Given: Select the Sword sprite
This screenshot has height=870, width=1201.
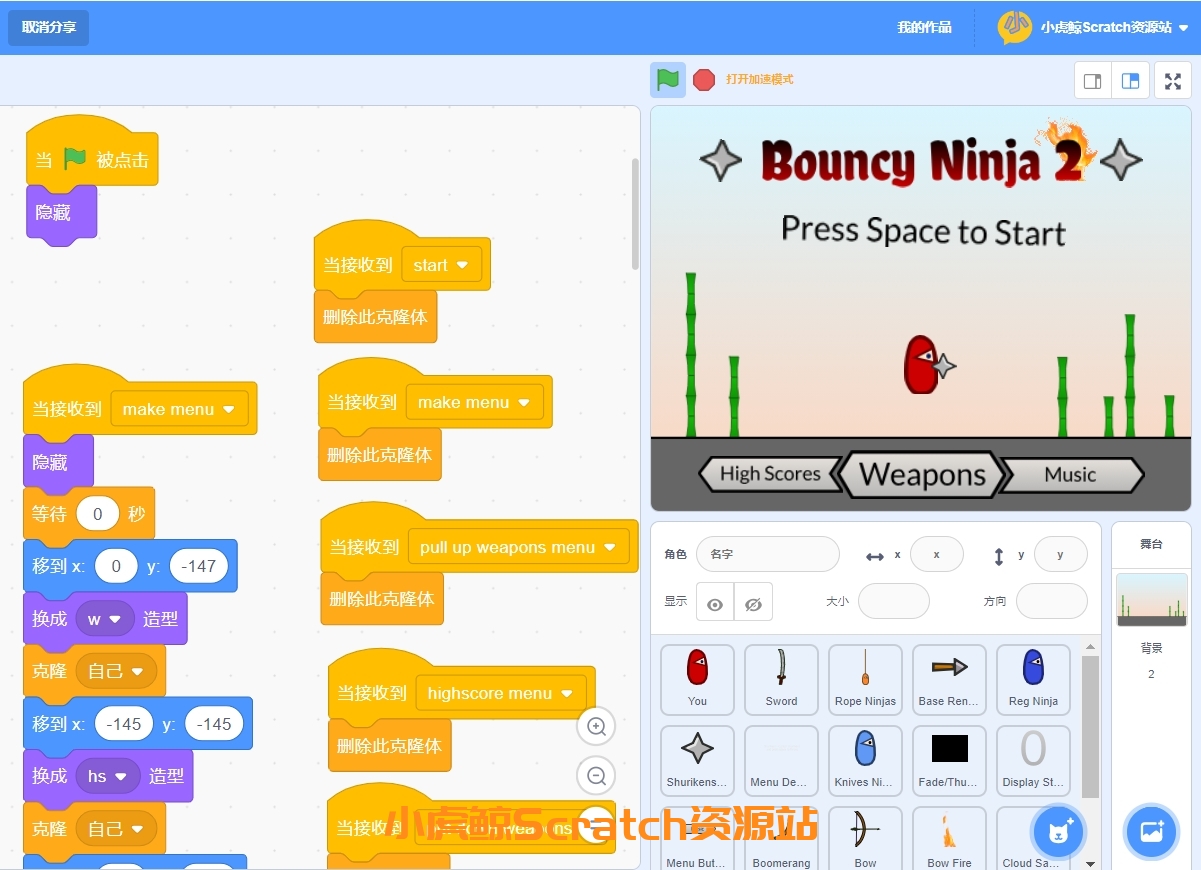Looking at the screenshot, I should pyautogui.click(x=781, y=680).
